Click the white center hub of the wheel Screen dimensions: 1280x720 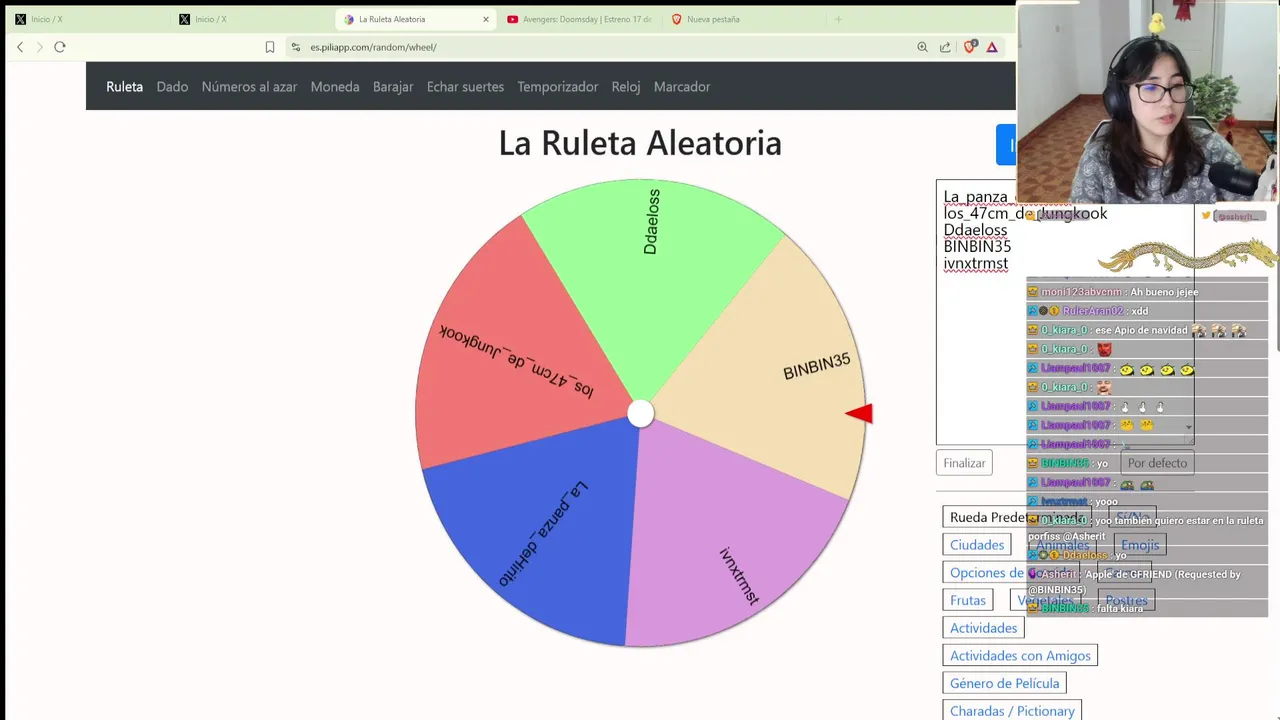click(641, 414)
